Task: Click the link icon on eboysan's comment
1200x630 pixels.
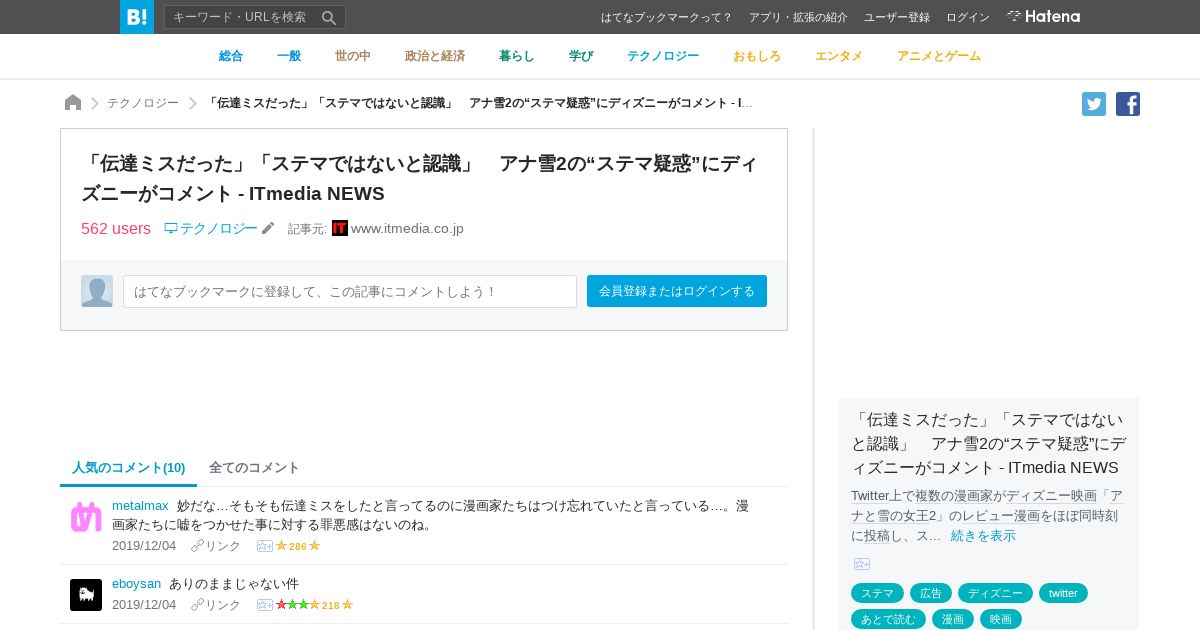Action: click(x=197, y=605)
